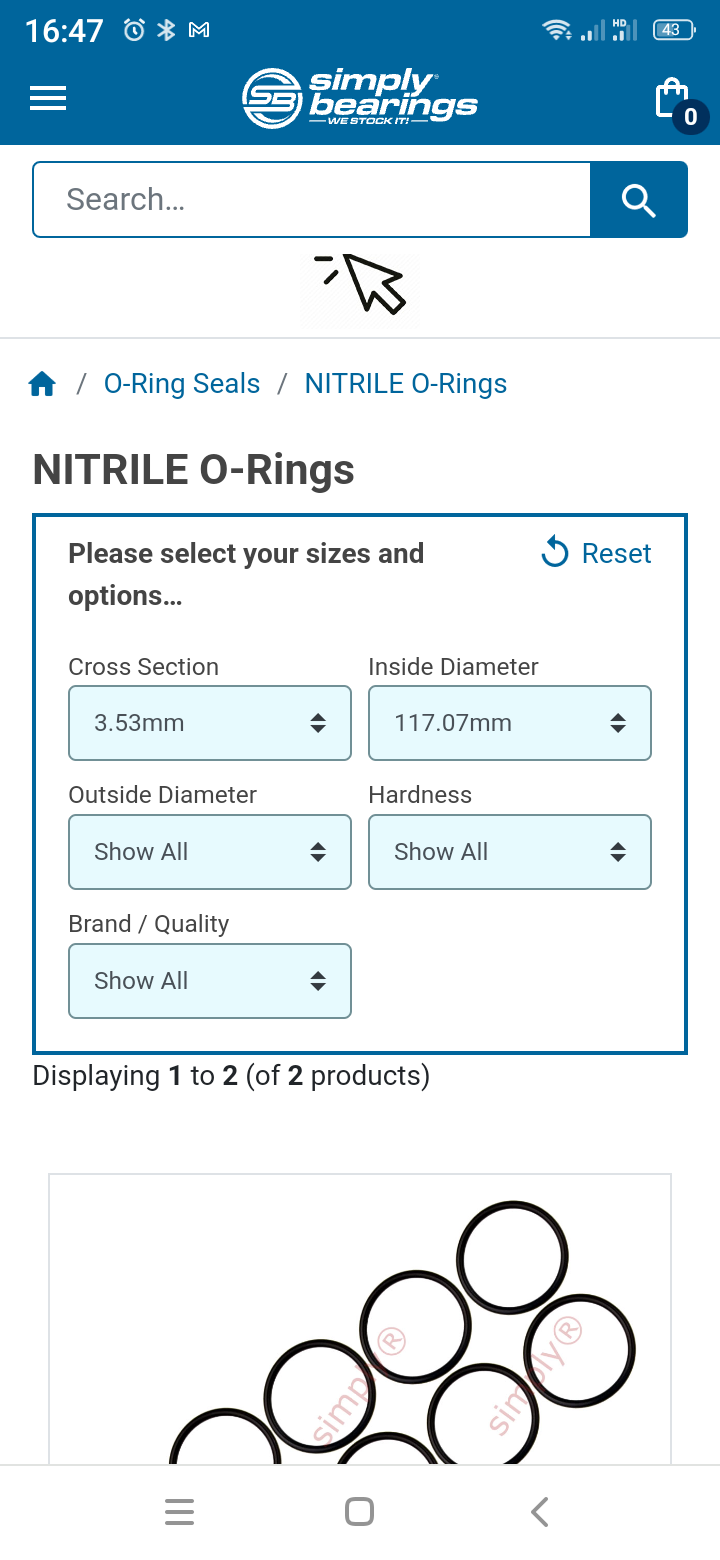Tap Android home square button
The height and width of the screenshot is (1560, 720).
359,1512
